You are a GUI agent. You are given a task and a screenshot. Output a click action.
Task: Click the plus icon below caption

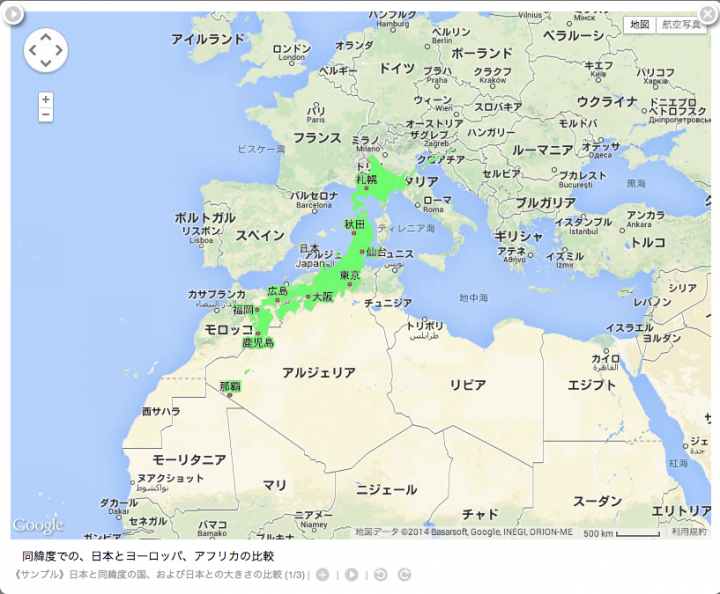(322, 574)
